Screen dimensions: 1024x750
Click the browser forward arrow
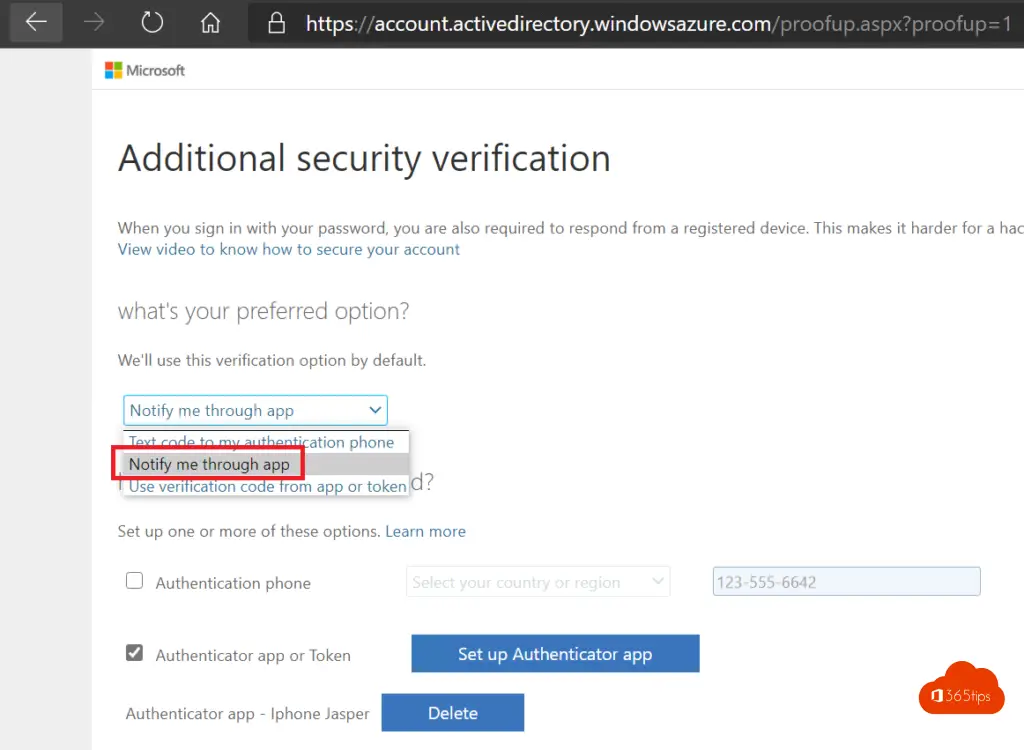[x=94, y=22]
